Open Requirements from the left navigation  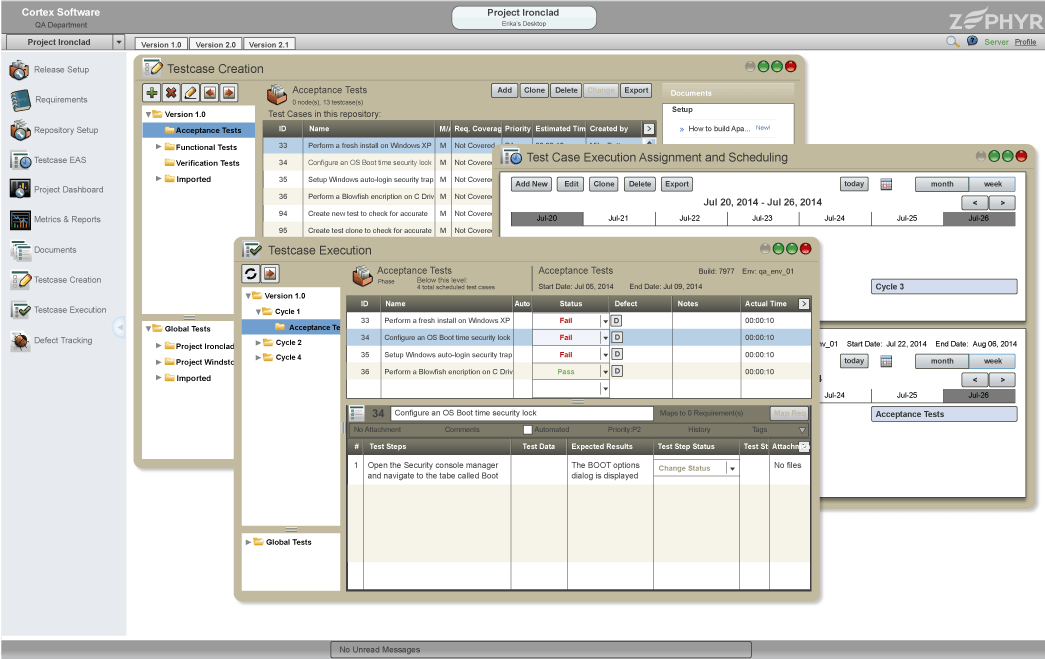point(50,100)
